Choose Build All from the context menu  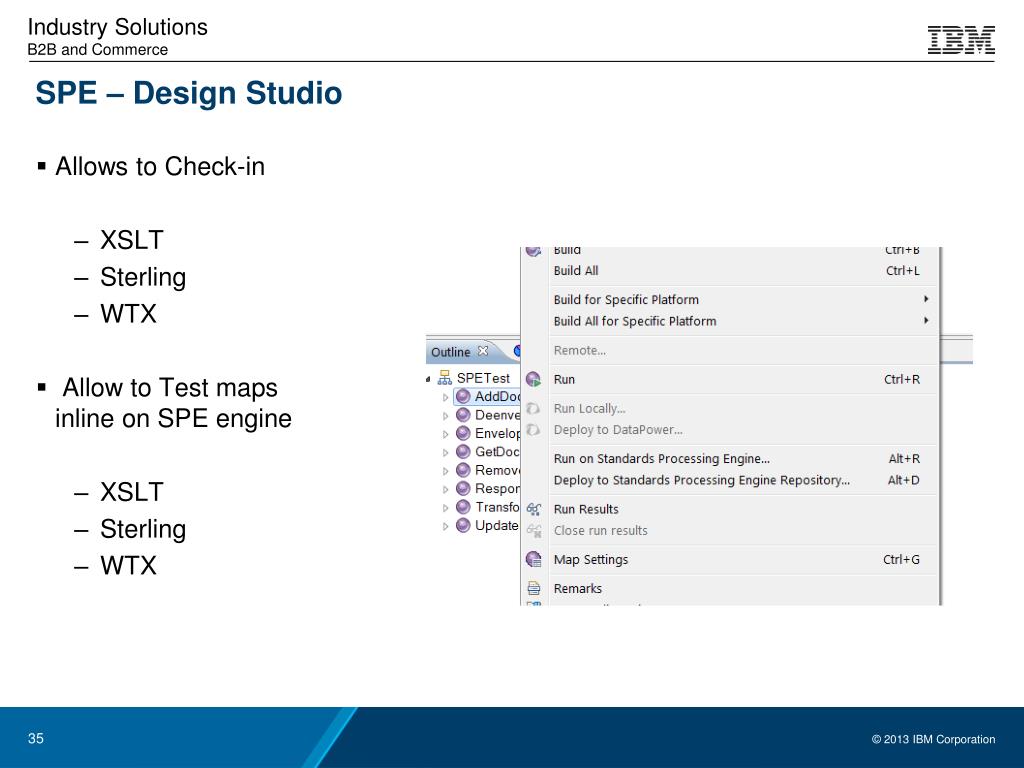[x=730, y=271]
